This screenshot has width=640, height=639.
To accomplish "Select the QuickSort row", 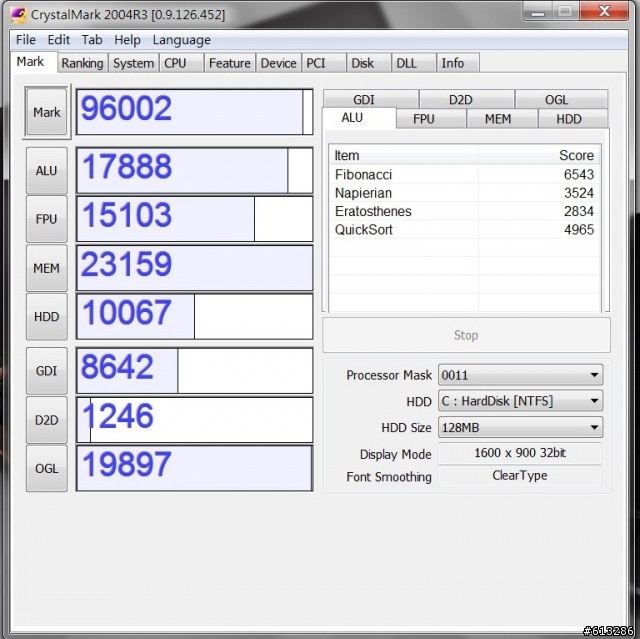I will click(464, 230).
